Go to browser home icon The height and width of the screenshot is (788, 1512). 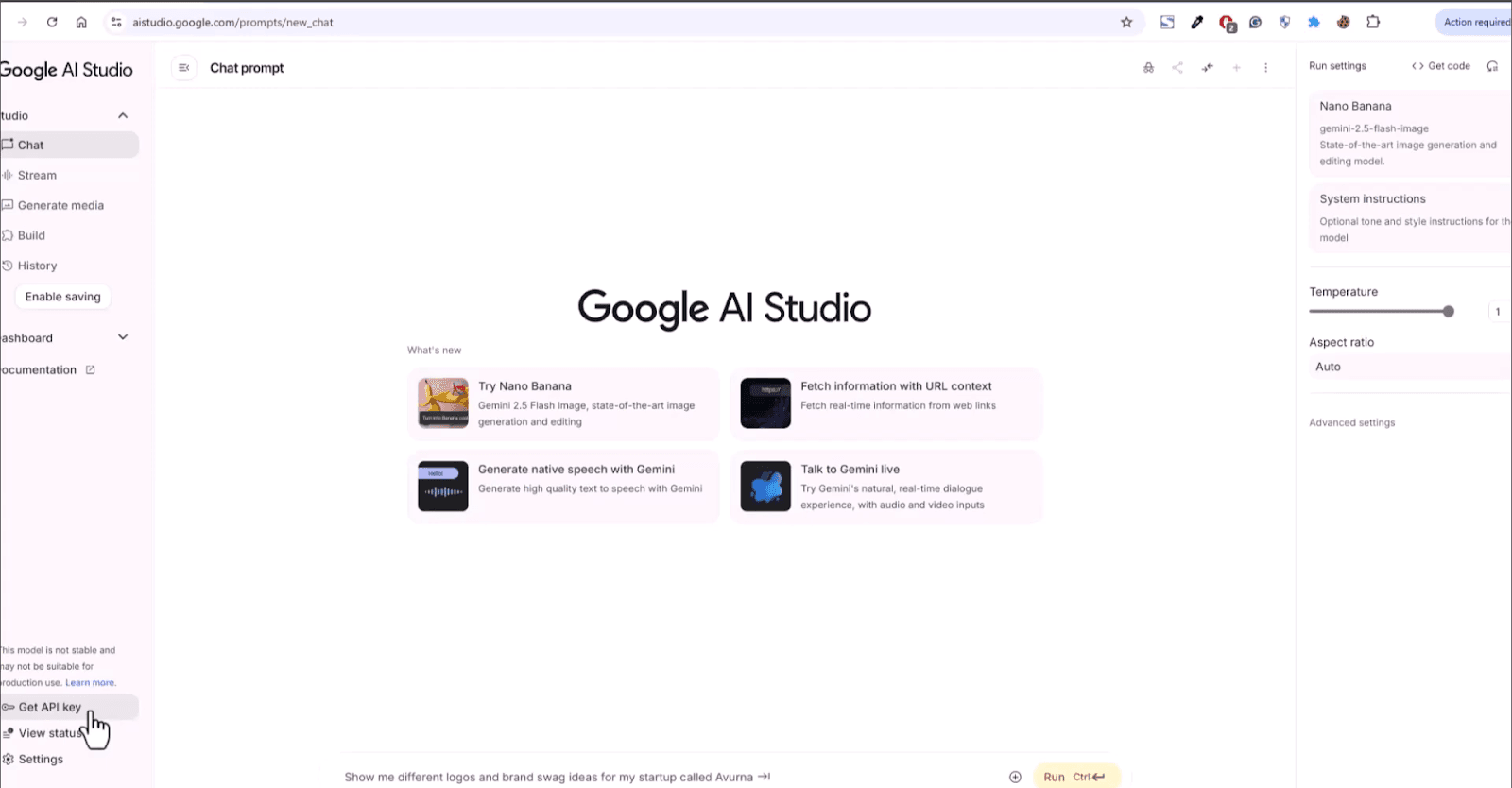(x=81, y=22)
